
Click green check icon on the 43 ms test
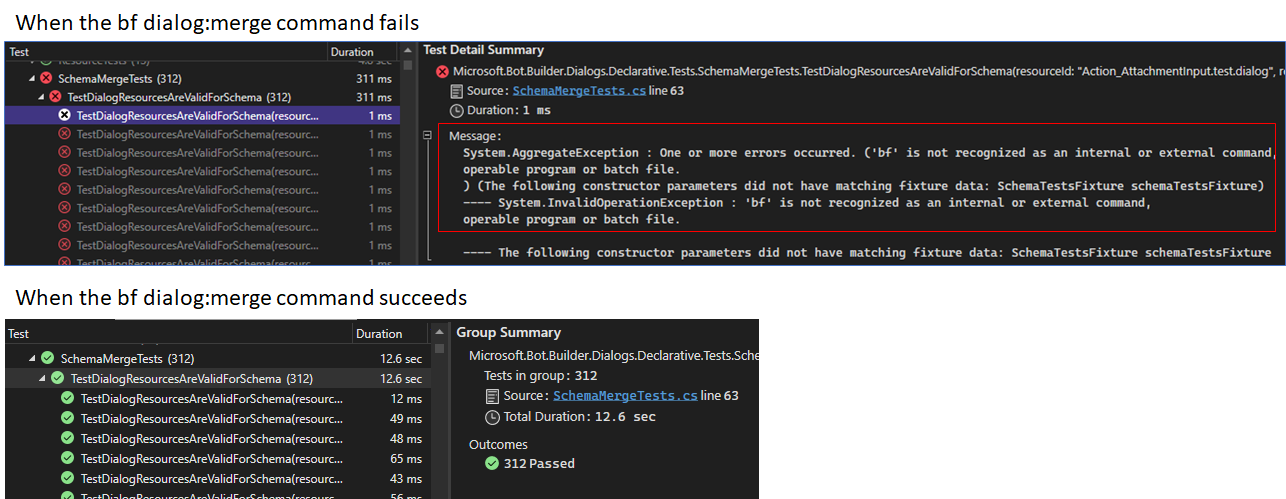[68, 478]
